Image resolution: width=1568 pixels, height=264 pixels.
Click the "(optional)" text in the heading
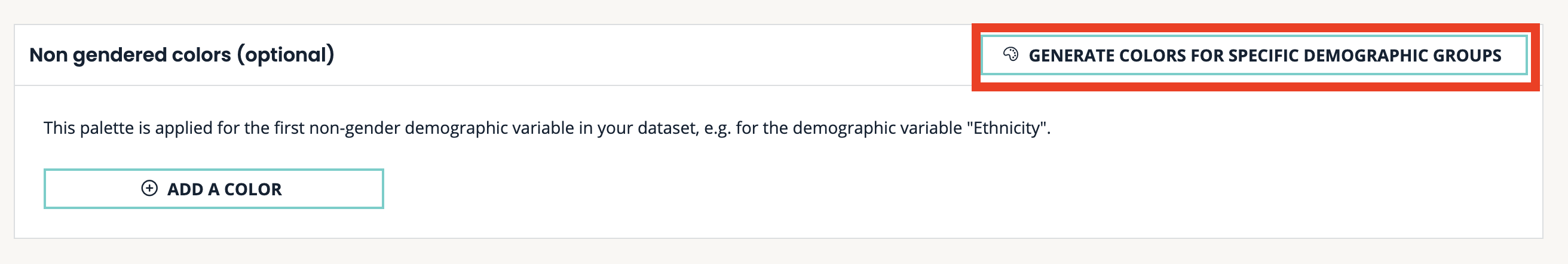(x=286, y=55)
